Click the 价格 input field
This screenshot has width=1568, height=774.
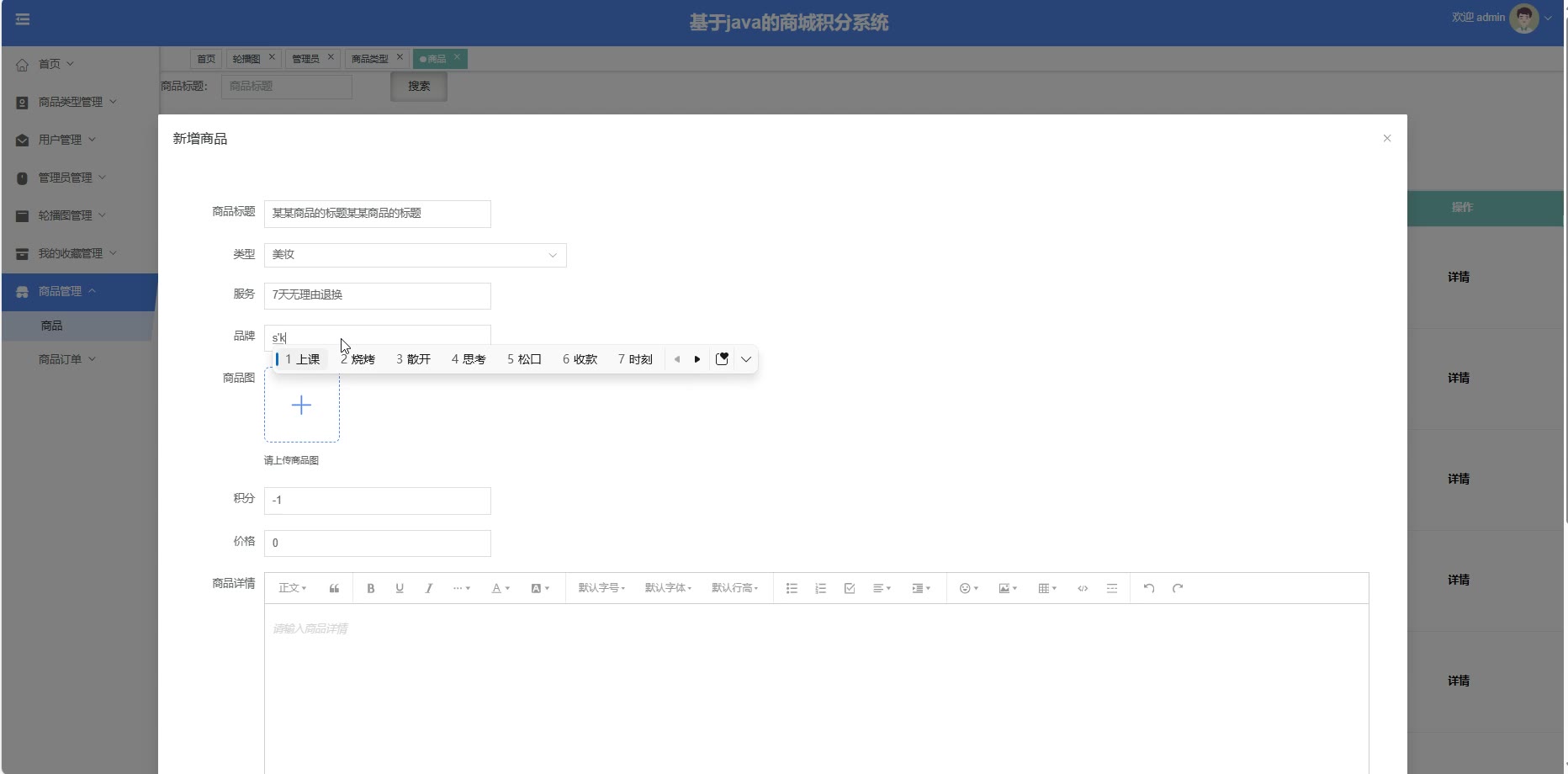pos(378,543)
